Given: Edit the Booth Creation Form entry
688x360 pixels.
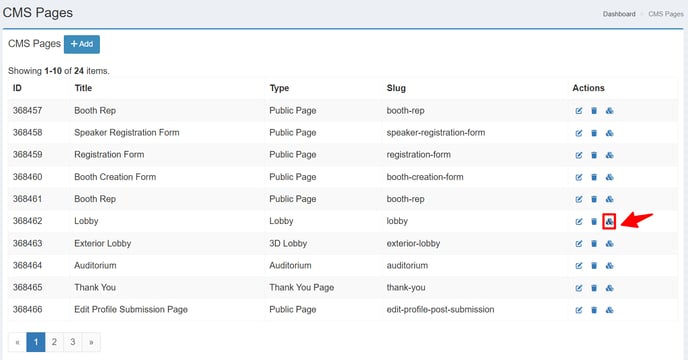Looking at the screenshot, I should coord(579,177).
